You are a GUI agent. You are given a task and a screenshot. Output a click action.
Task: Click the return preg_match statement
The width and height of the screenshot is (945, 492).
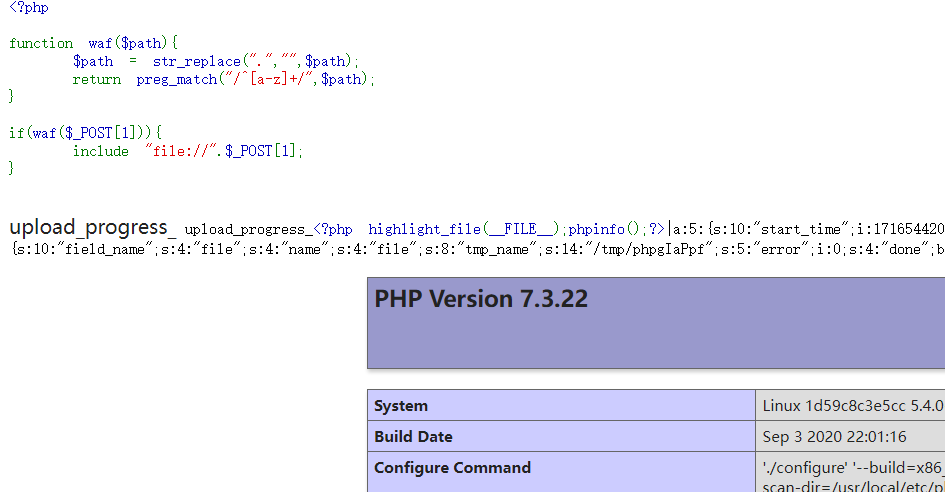point(223,79)
